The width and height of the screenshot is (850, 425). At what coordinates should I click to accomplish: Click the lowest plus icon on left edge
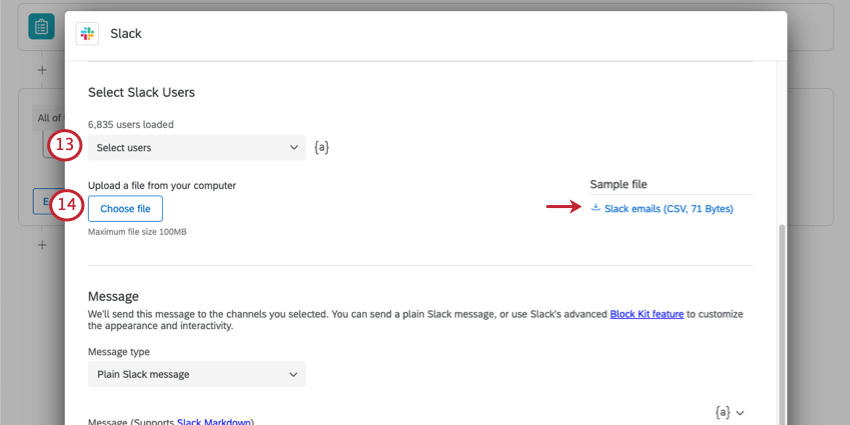point(42,245)
